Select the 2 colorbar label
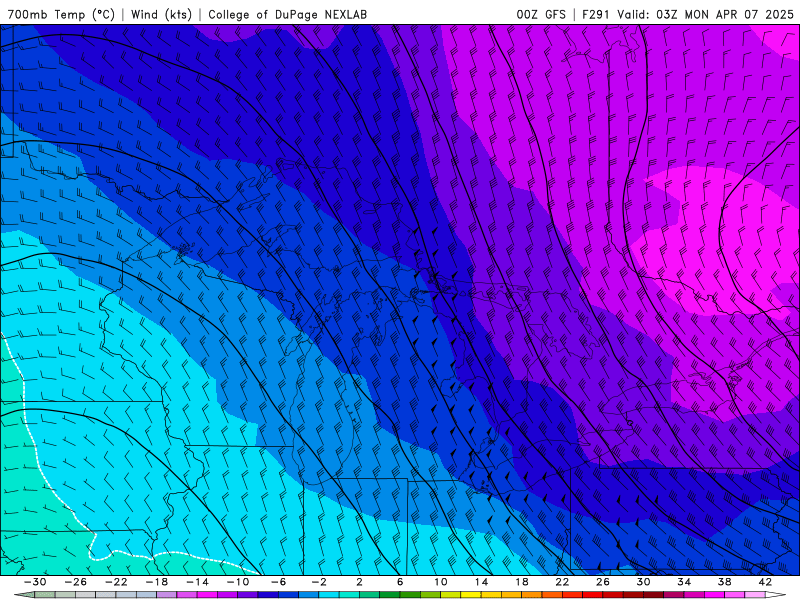The width and height of the screenshot is (800, 600). (359, 582)
